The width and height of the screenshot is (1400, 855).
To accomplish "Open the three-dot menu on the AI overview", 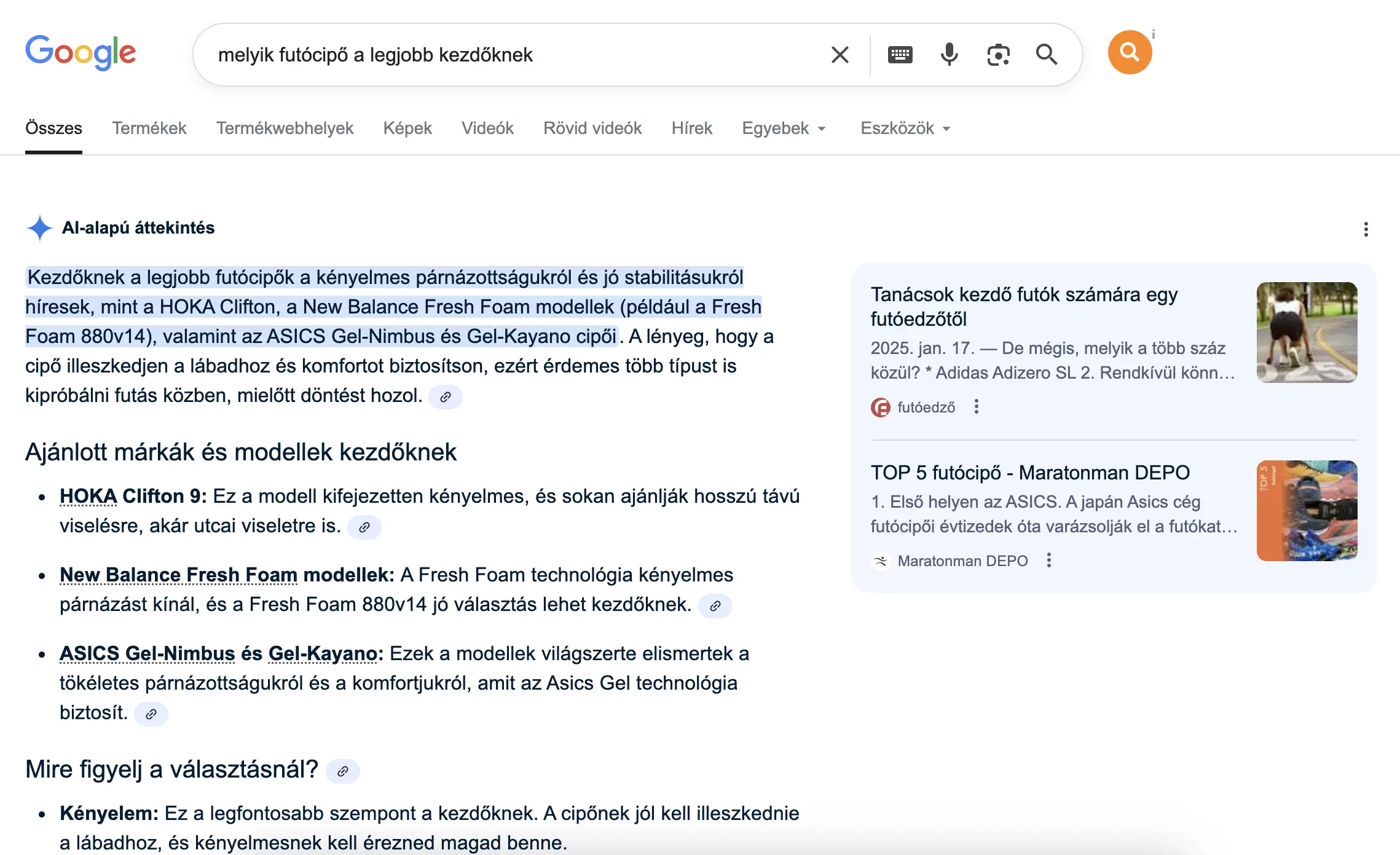I will coord(1366,229).
